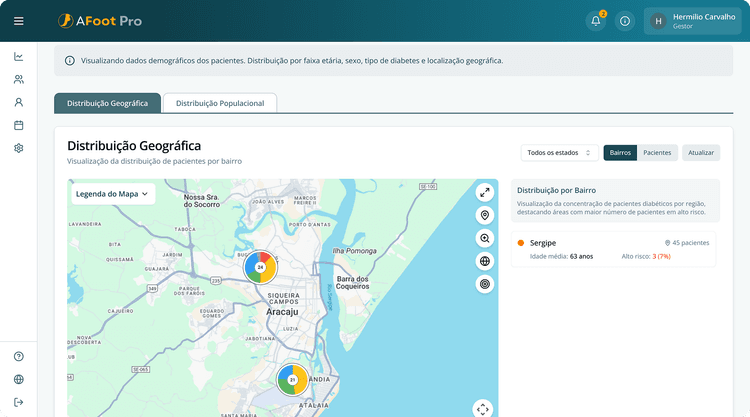Open notifications bell
The height and width of the screenshot is (417, 750).
[x=596, y=20]
